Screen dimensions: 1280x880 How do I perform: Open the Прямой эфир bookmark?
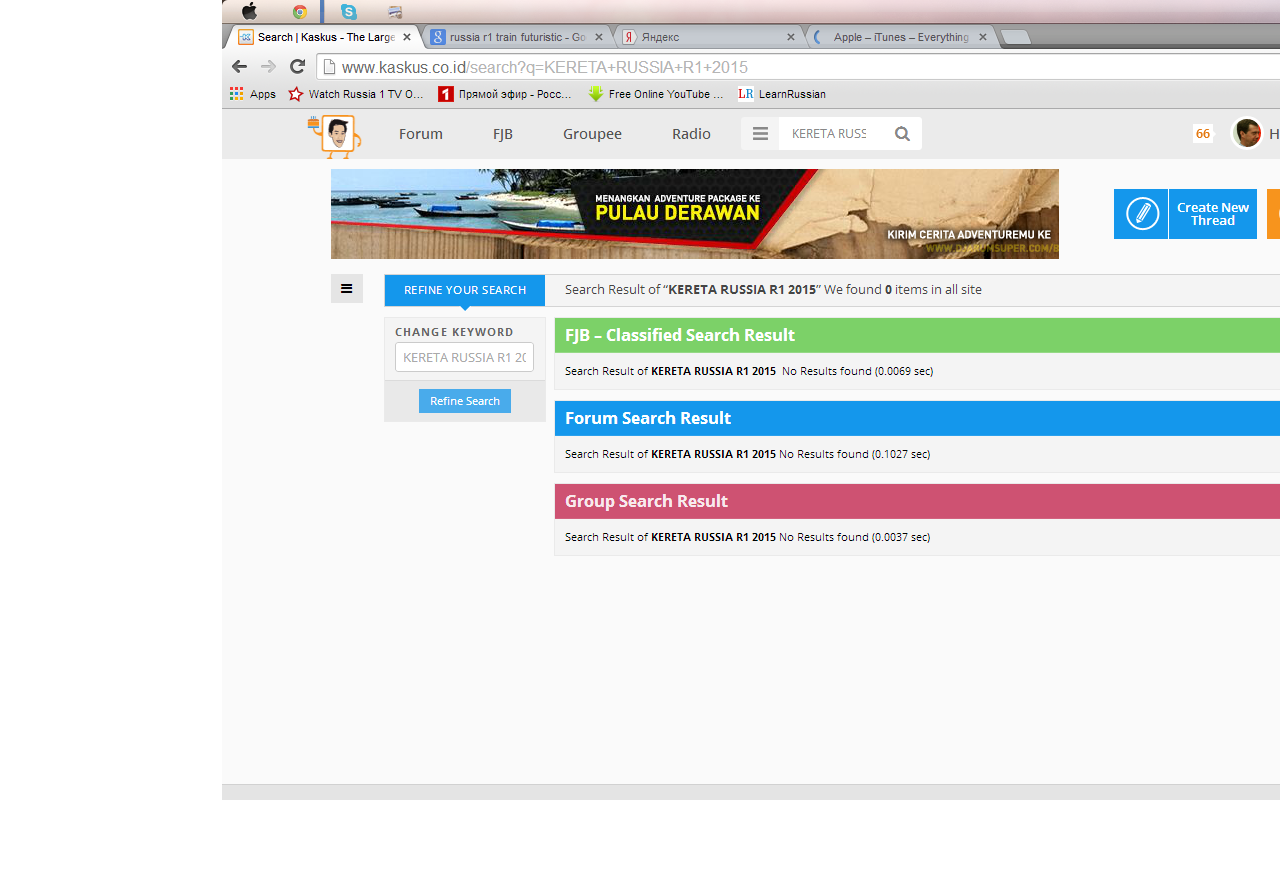505,94
